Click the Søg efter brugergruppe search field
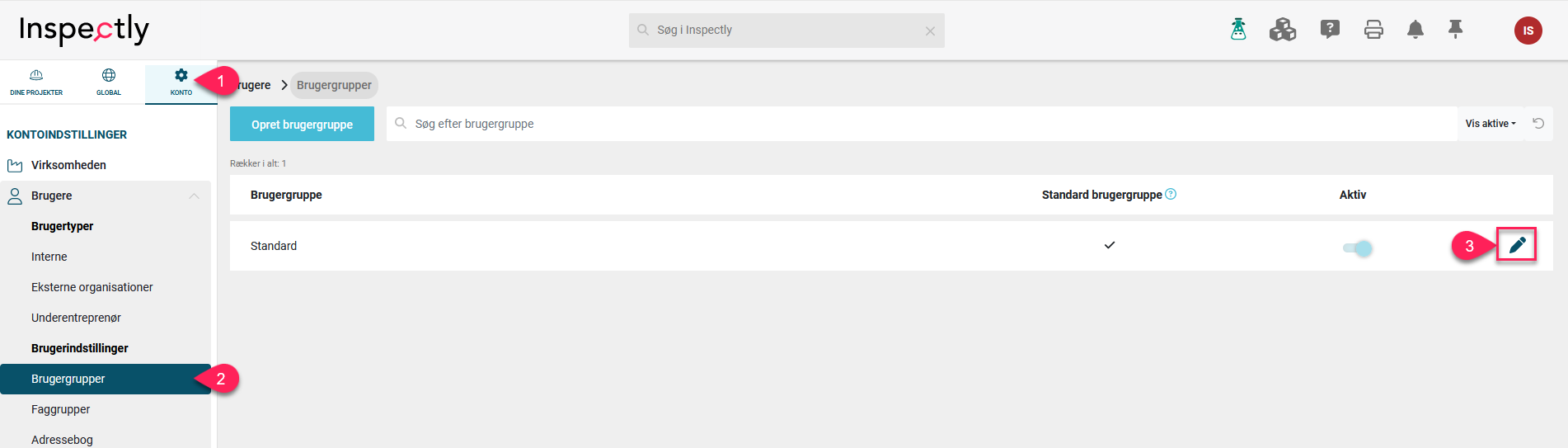 point(922,124)
